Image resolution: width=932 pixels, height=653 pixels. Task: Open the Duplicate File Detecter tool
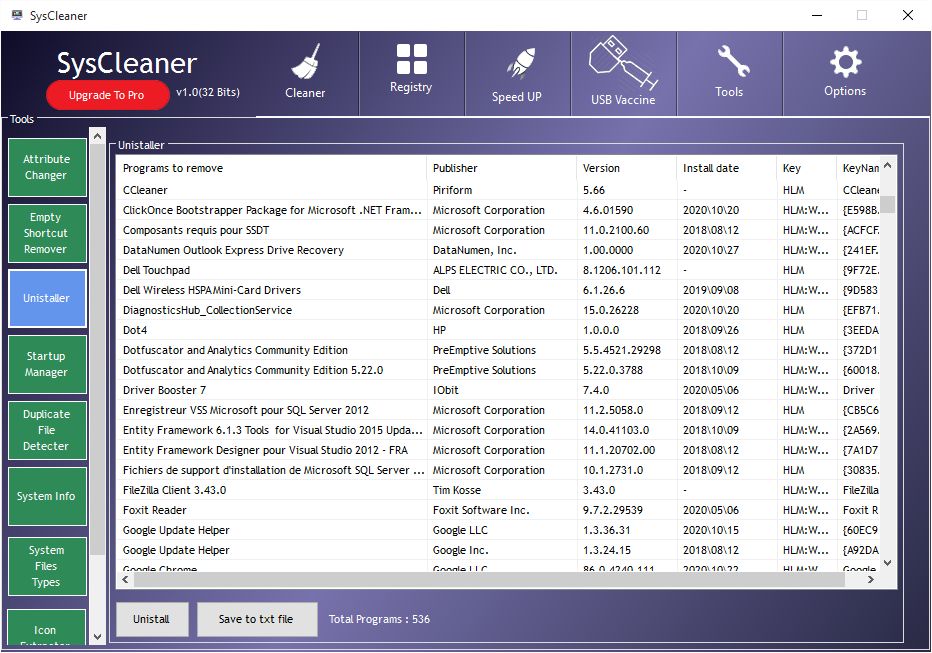pos(47,430)
